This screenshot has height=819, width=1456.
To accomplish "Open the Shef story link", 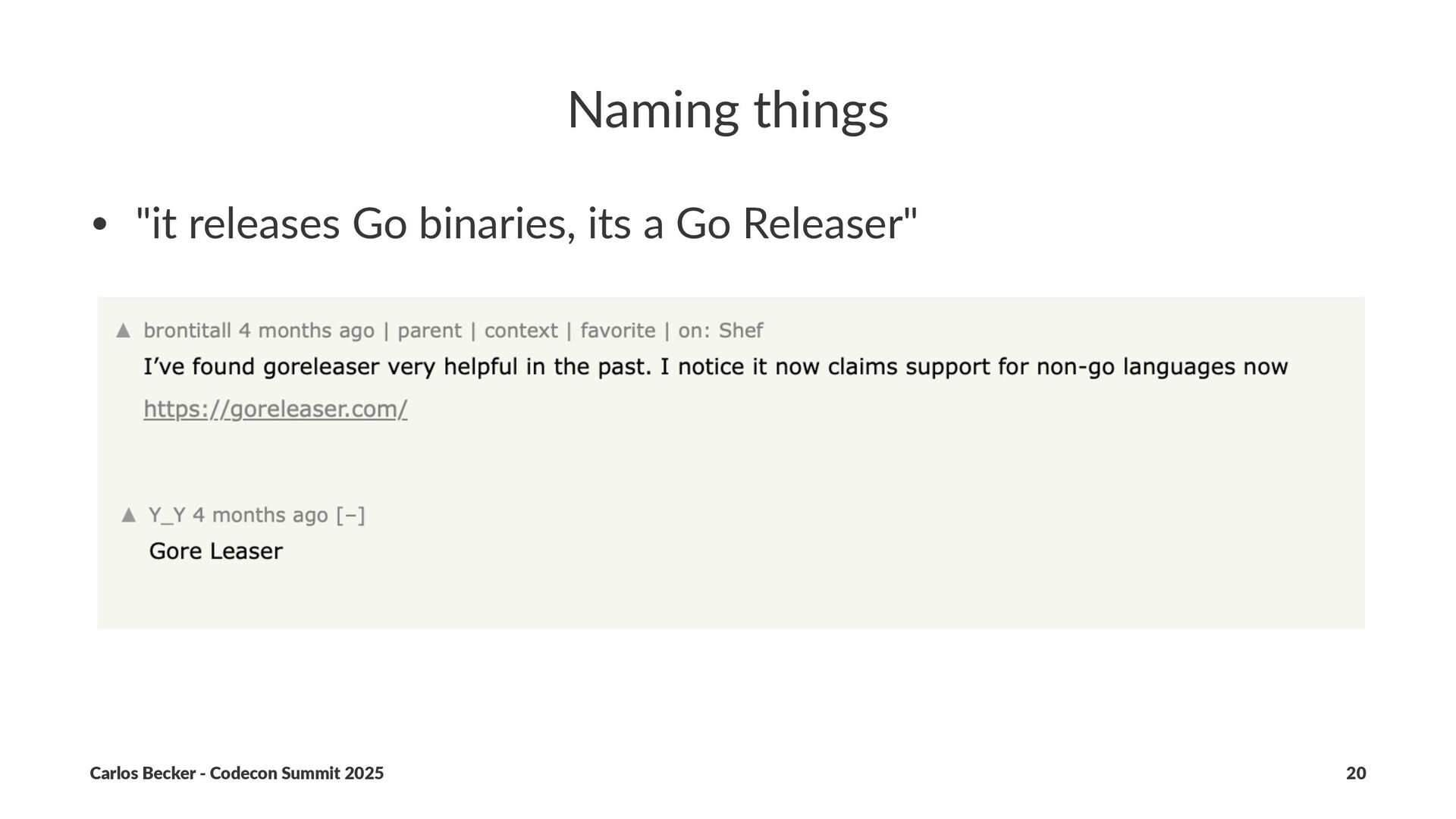I will pyautogui.click(x=741, y=331).
